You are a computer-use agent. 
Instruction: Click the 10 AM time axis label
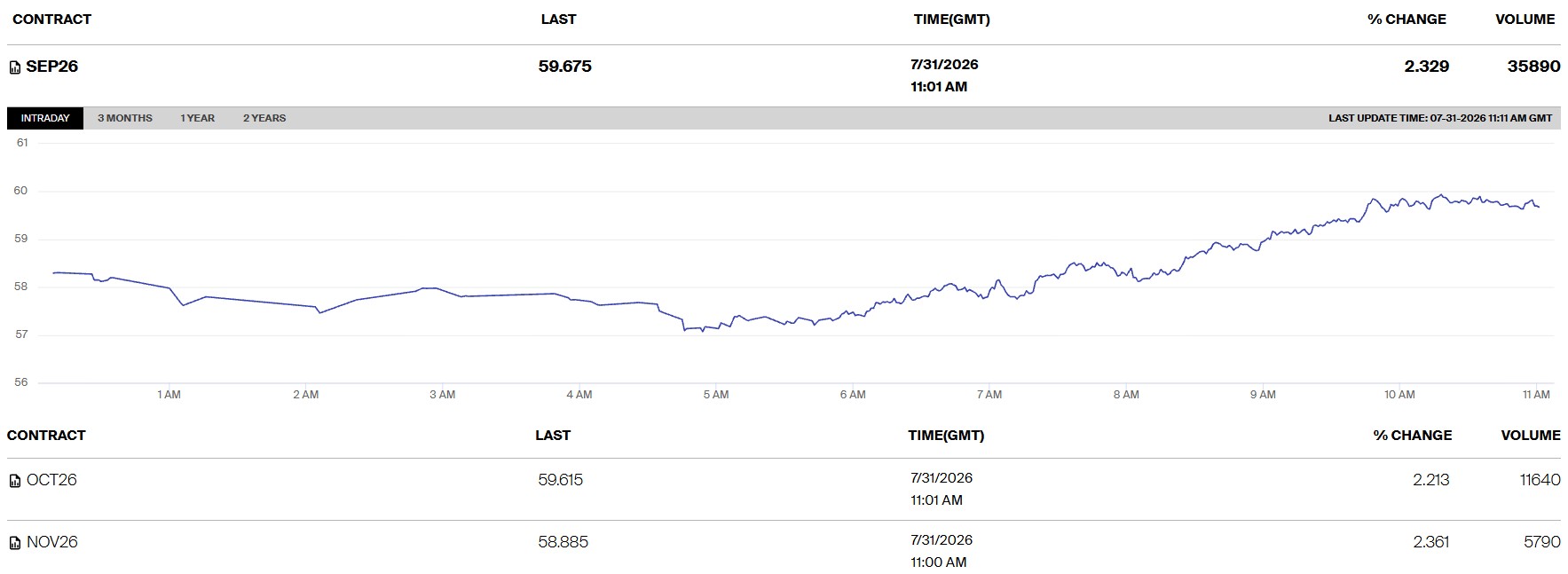[1399, 395]
